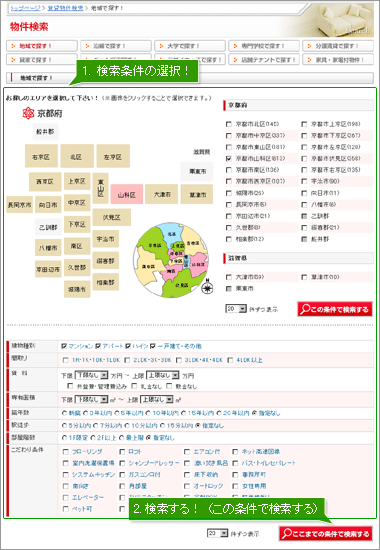Click the 中京区 area tile

click(77, 202)
